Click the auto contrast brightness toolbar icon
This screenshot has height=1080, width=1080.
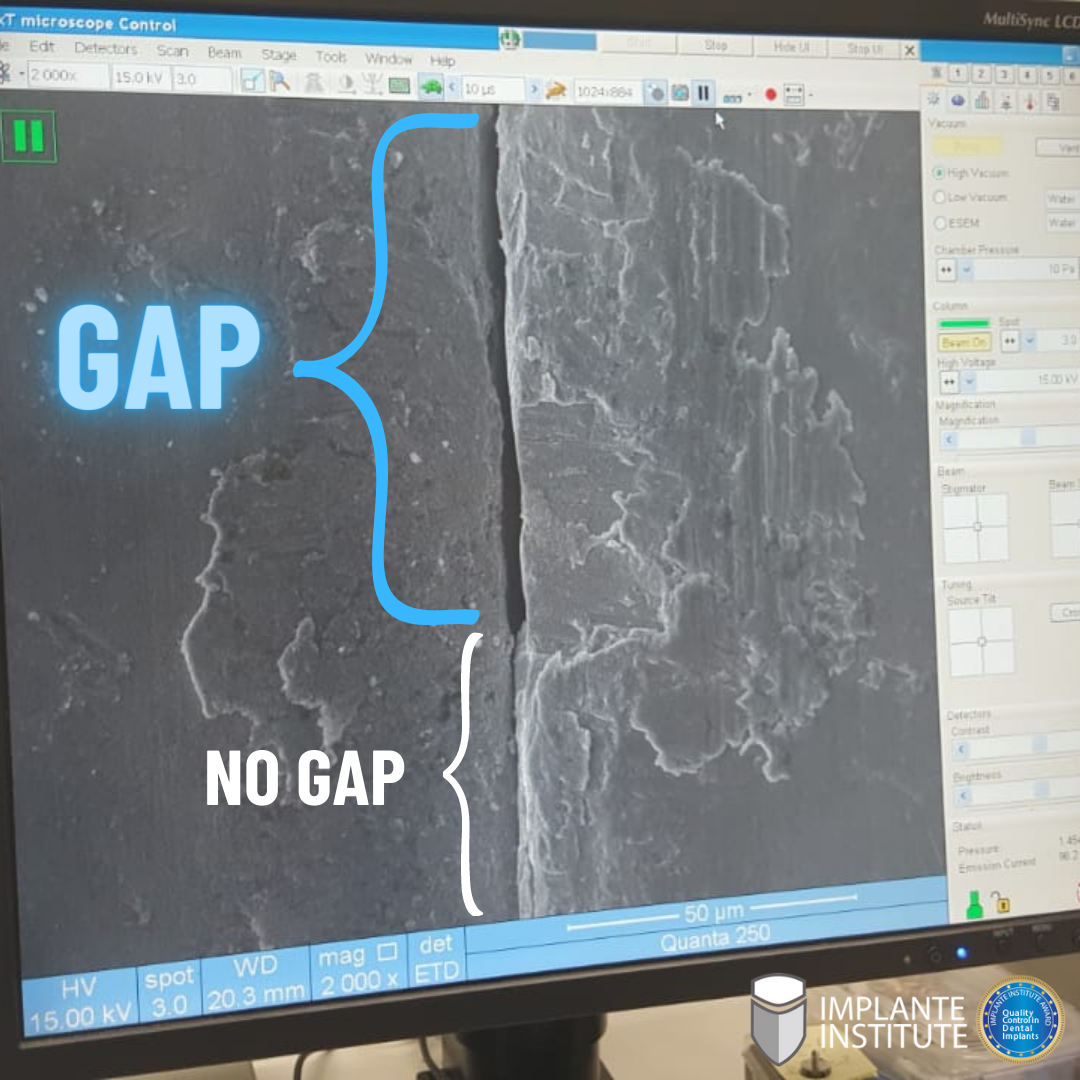[x=346, y=85]
